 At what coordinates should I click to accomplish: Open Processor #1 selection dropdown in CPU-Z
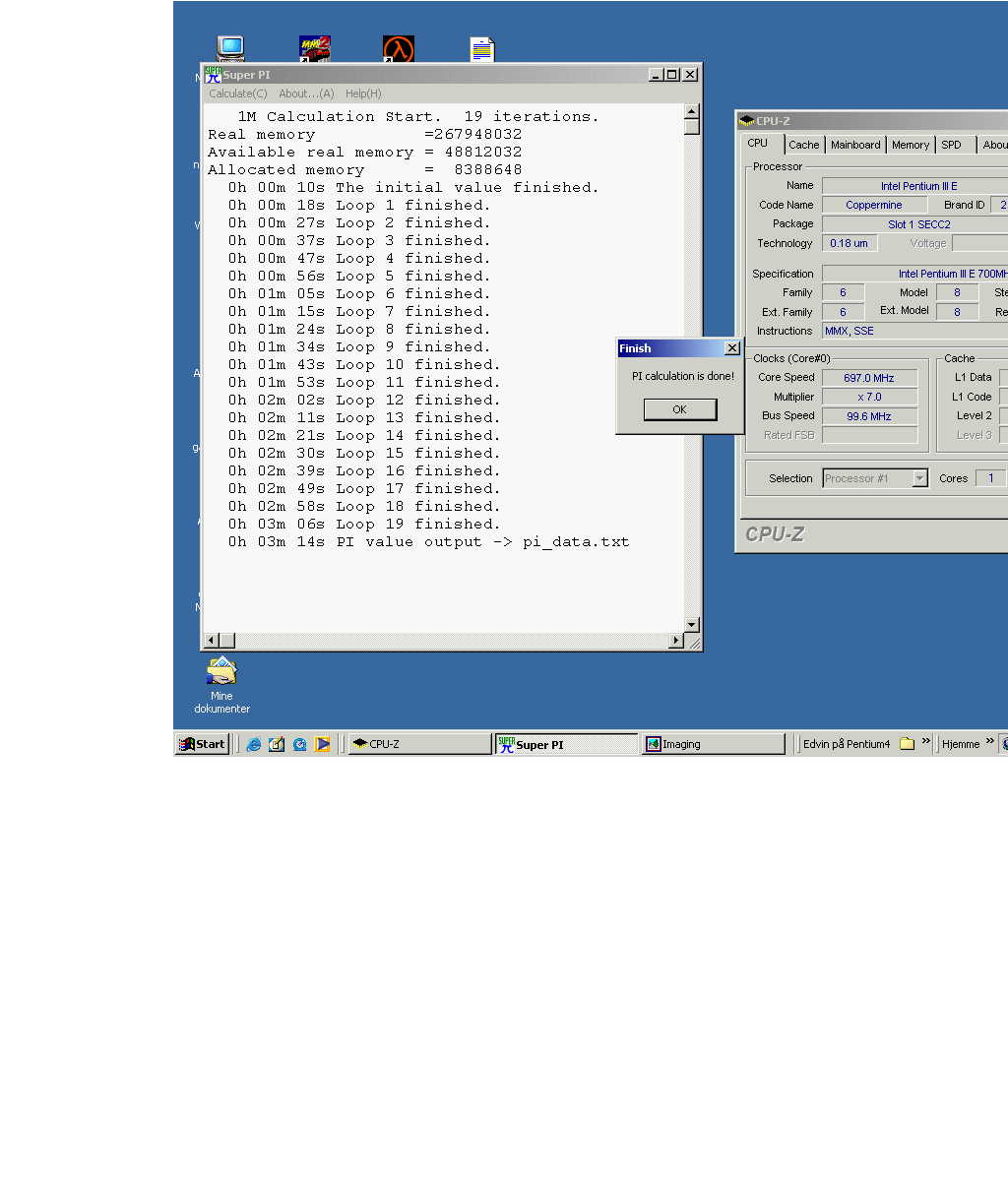click(875, 478)
